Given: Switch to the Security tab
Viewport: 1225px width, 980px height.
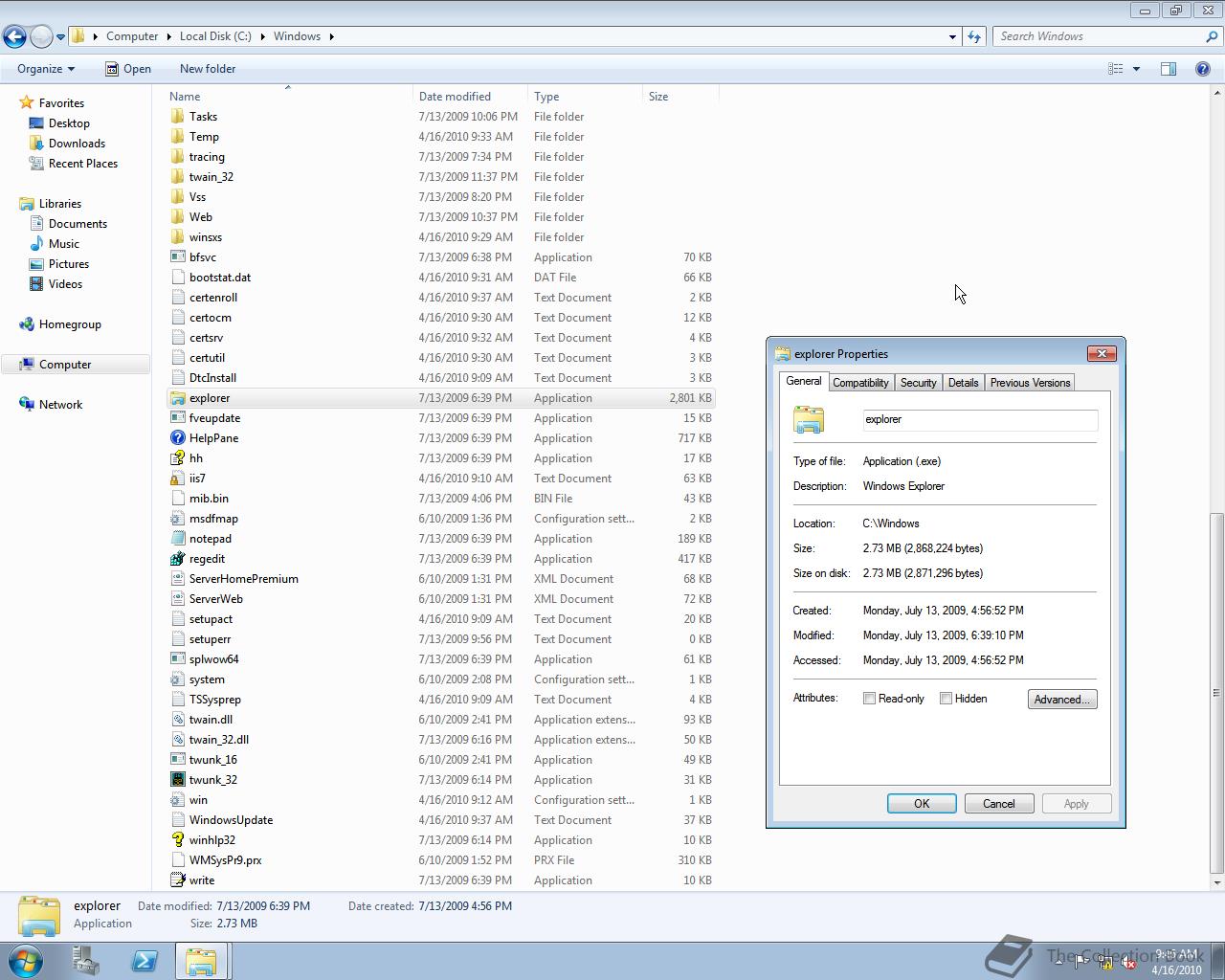Looking at the screenshot, I should coord(918,383).
